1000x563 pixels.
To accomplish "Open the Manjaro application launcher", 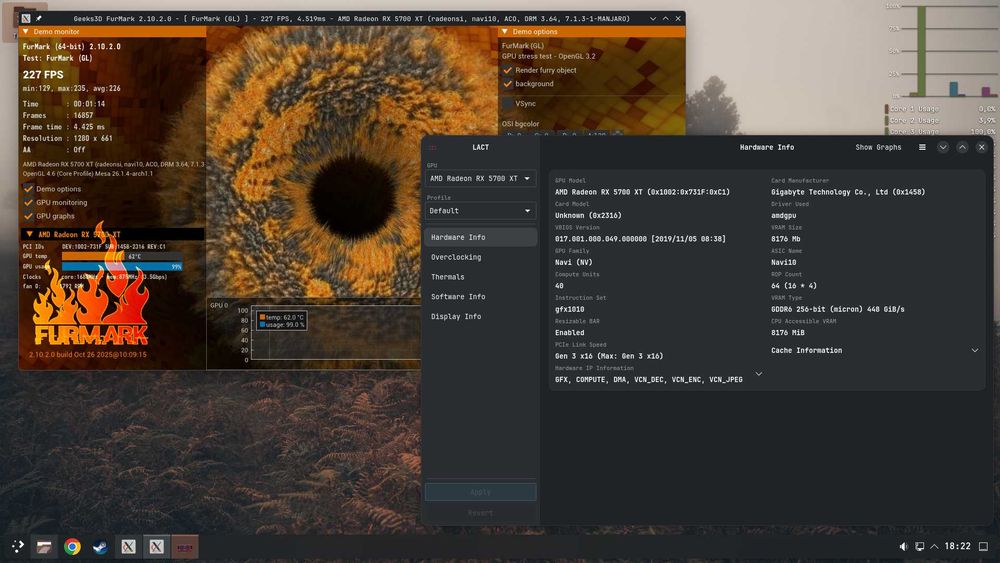I will 17,546.
